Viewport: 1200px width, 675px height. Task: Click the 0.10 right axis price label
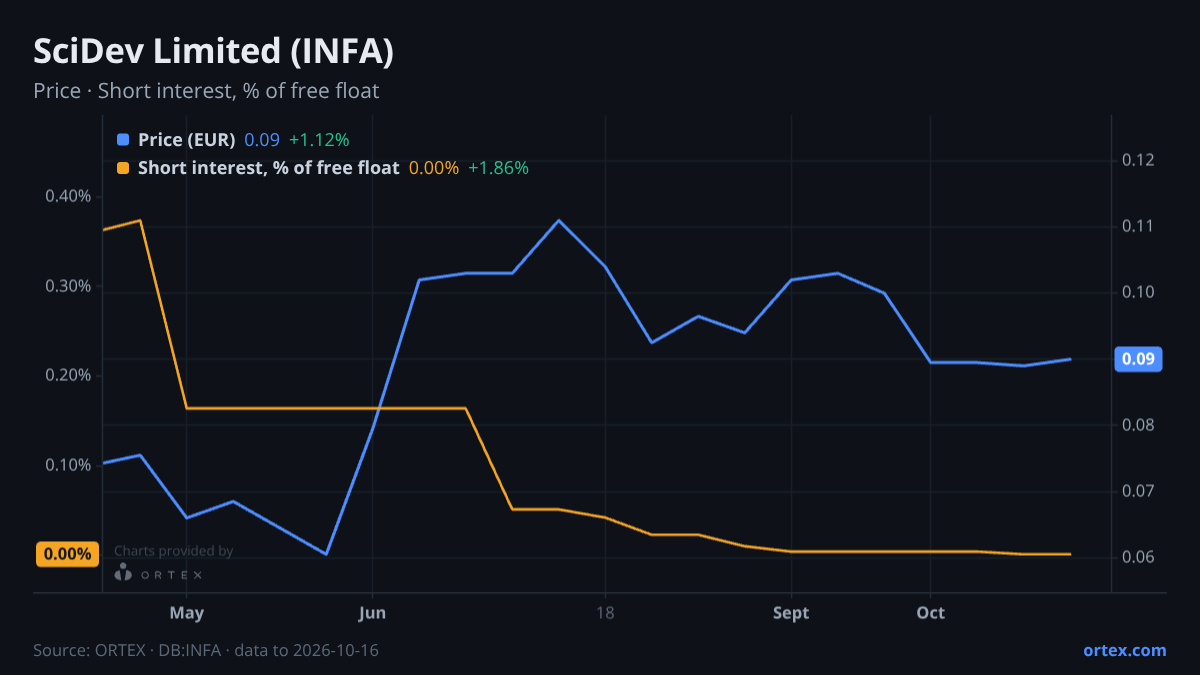[x=1139, y=292]
